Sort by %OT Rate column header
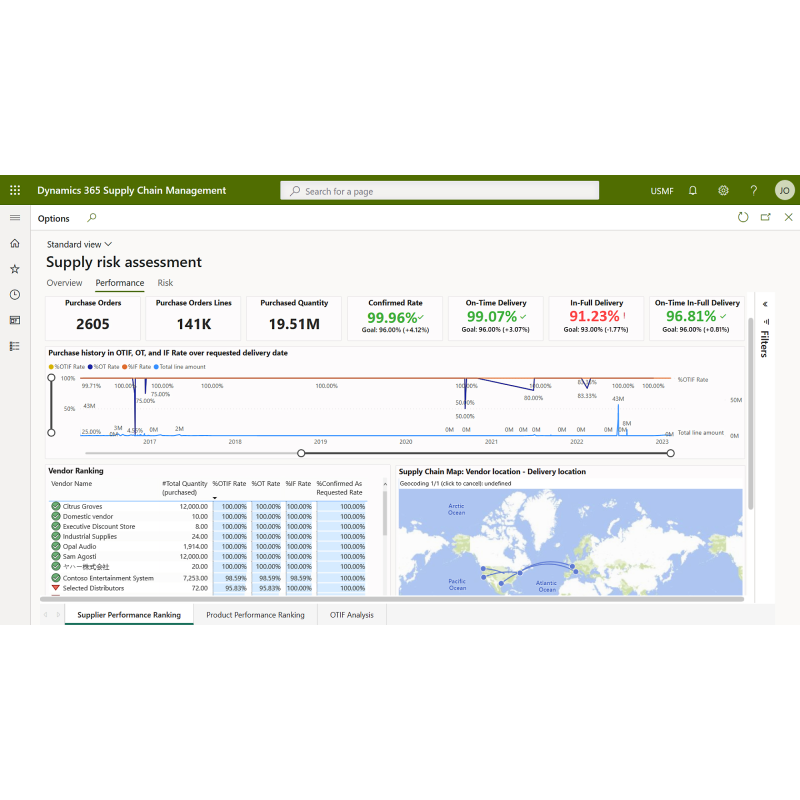 click(266, 484)
